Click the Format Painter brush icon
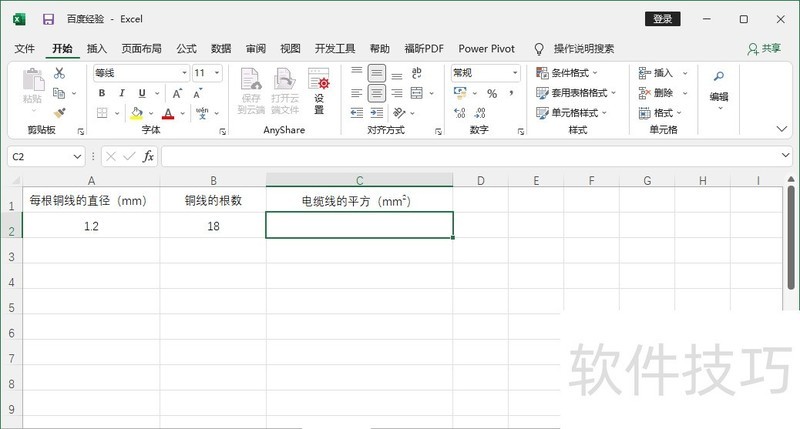This screenshot has height=429, width=800. 60,113
